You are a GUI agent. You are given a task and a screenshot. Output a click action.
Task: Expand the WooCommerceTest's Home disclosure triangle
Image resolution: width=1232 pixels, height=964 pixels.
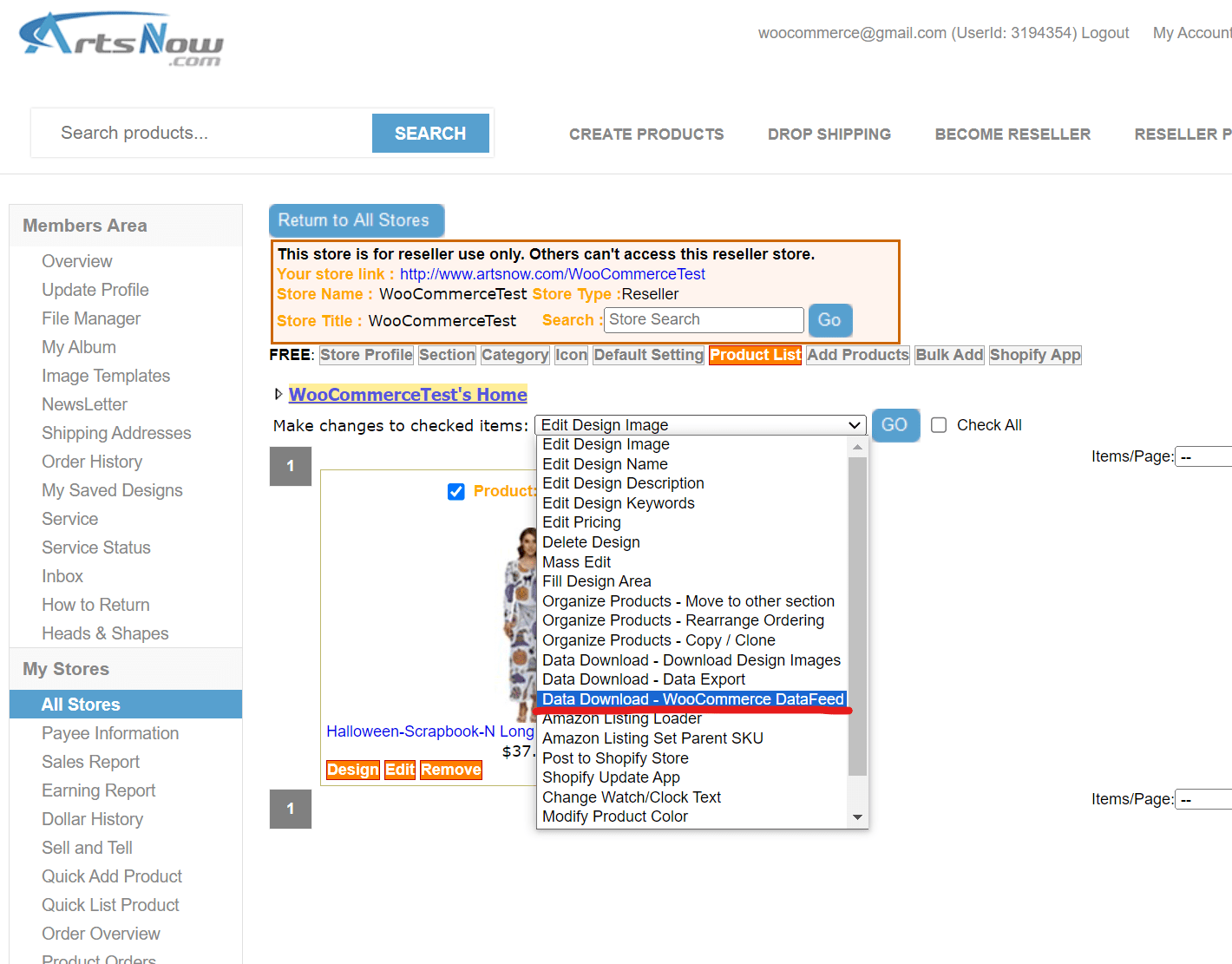[279, 395]
